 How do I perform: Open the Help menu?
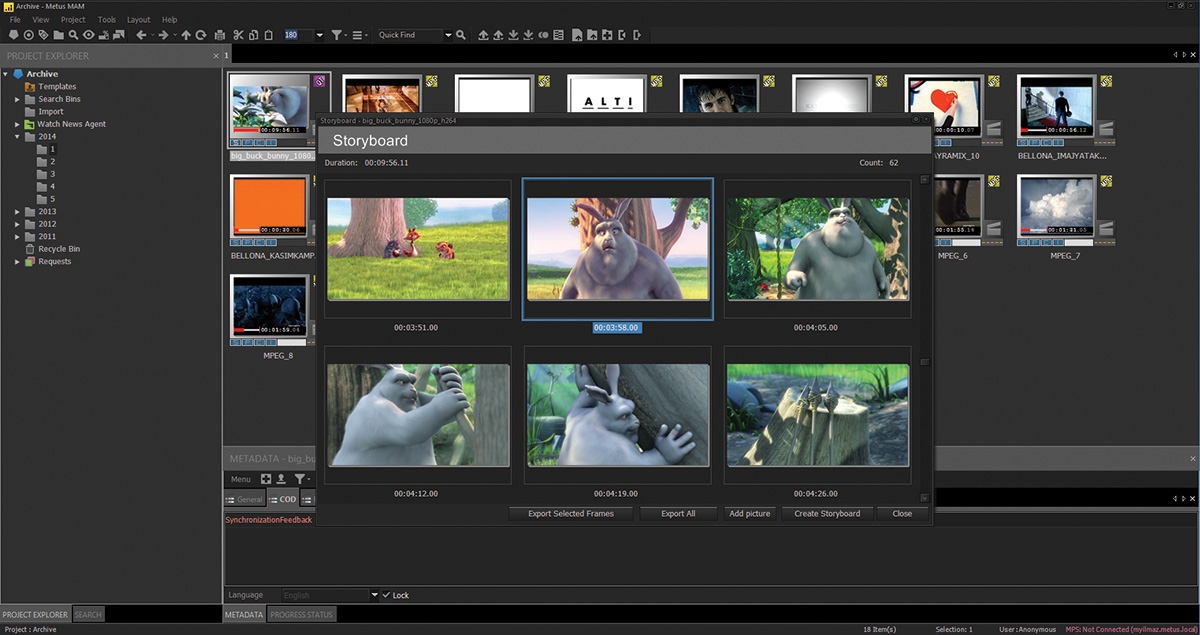tap(170, 20)
